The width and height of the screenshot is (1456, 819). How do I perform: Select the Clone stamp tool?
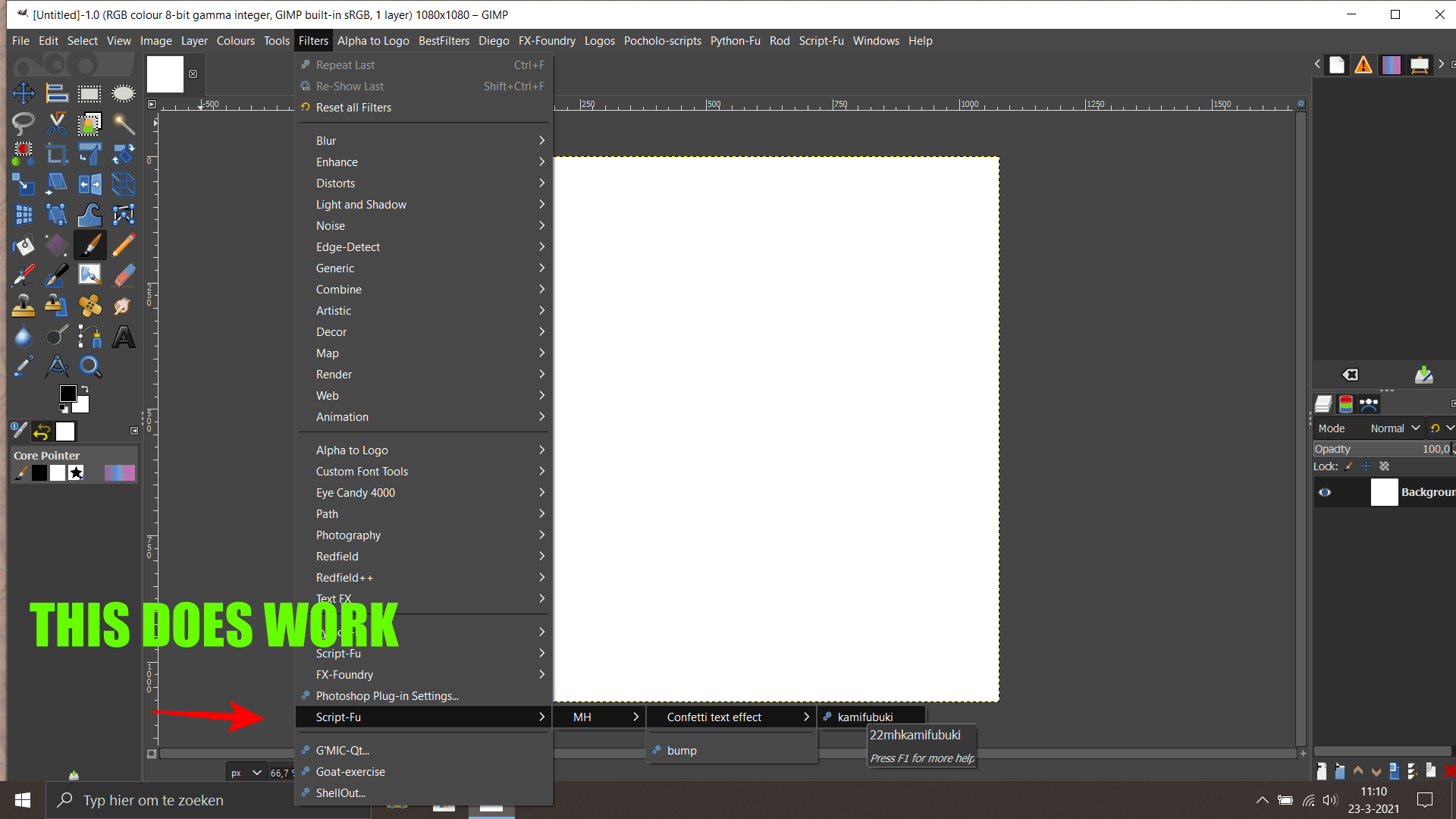pyautogui.click(x=24, y=306)
